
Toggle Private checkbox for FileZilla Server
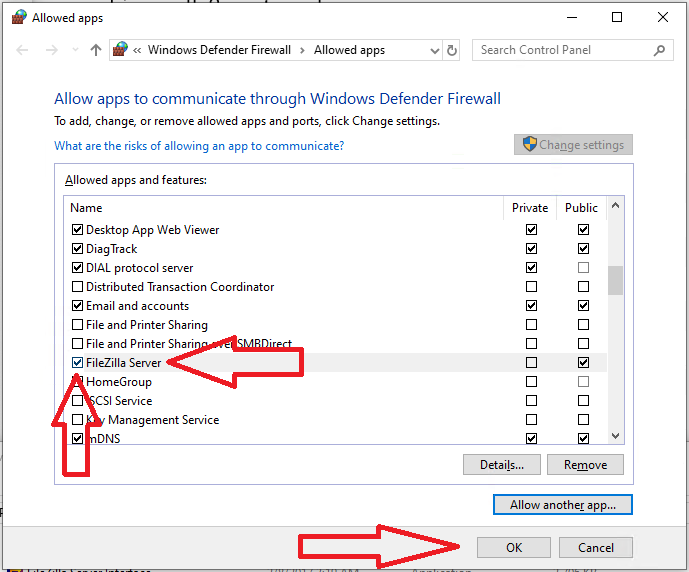532,362
